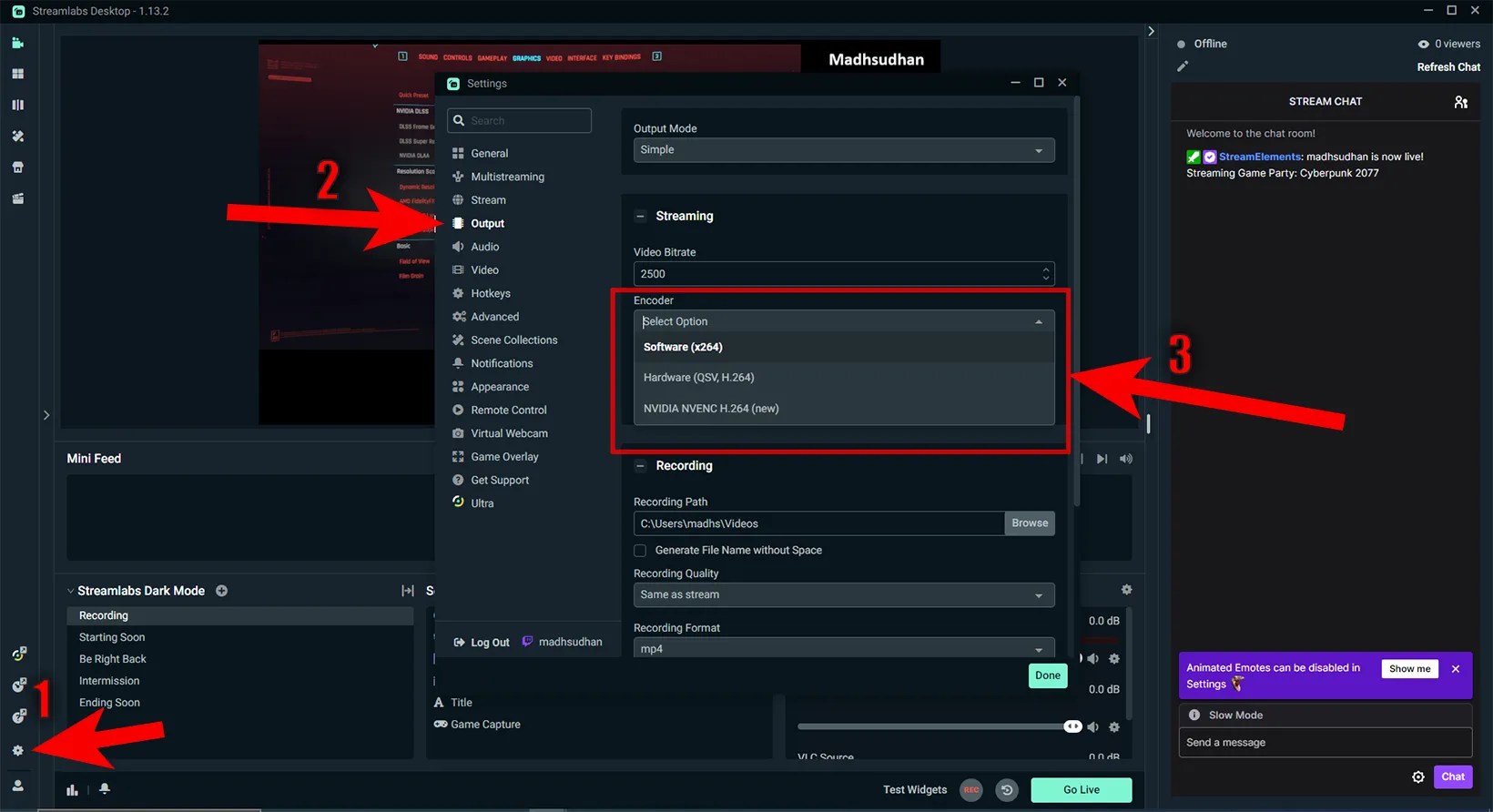
Task: Skip to next item in Mini Feed
Action: pyautogui.click(x=1102, y=459)
